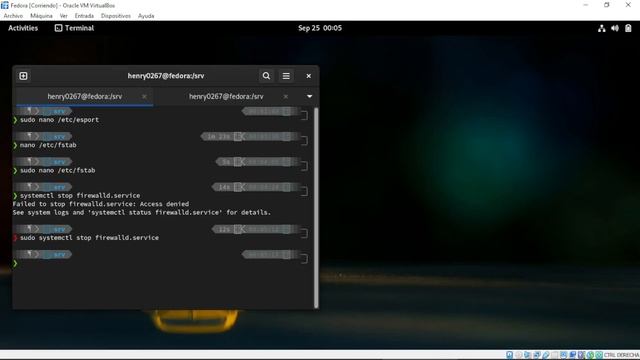Open the terminal hamburger menu
The height and width of the screenshot is (360, 640).
pyautogui.click(x=286, y=76)
